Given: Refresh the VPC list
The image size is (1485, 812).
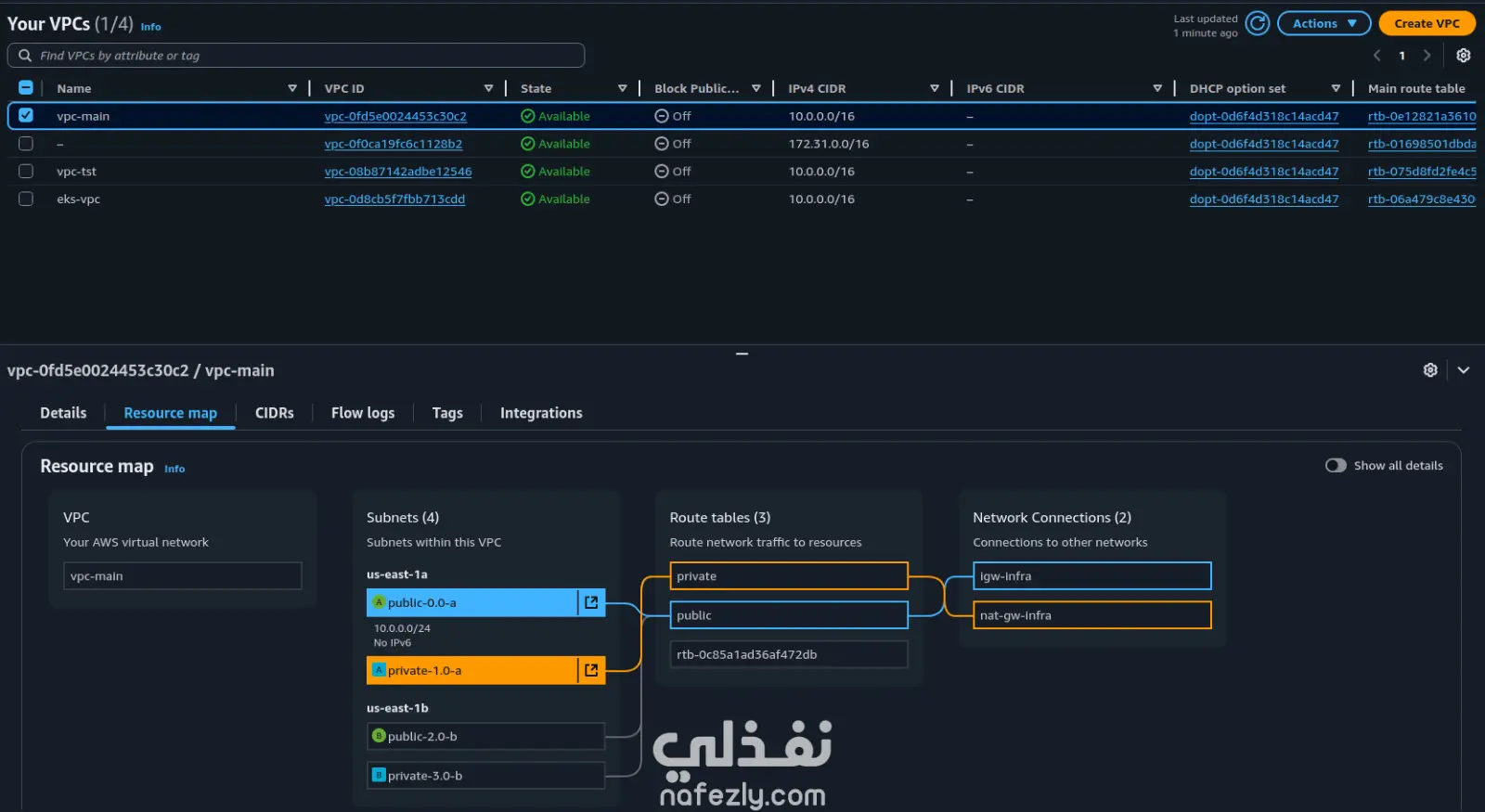Looking at the screenshot, I should 1258,23.
